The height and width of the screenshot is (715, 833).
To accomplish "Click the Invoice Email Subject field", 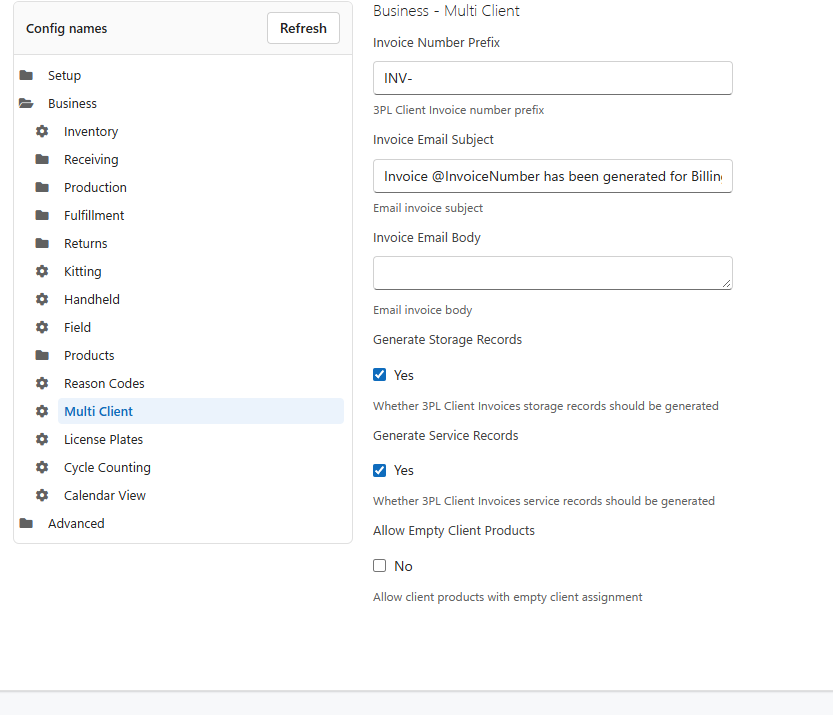I will coord(552,176).
